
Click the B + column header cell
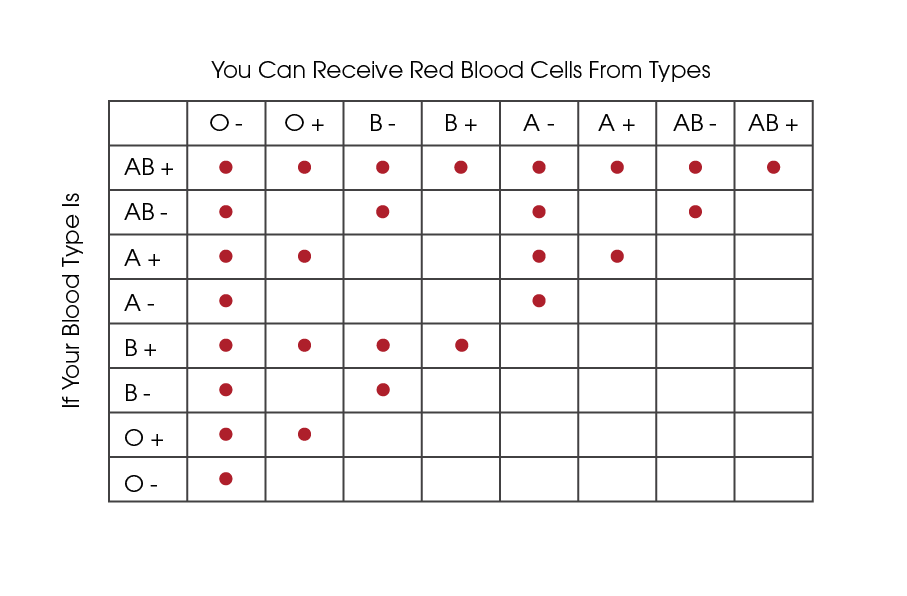coord(461,123)
